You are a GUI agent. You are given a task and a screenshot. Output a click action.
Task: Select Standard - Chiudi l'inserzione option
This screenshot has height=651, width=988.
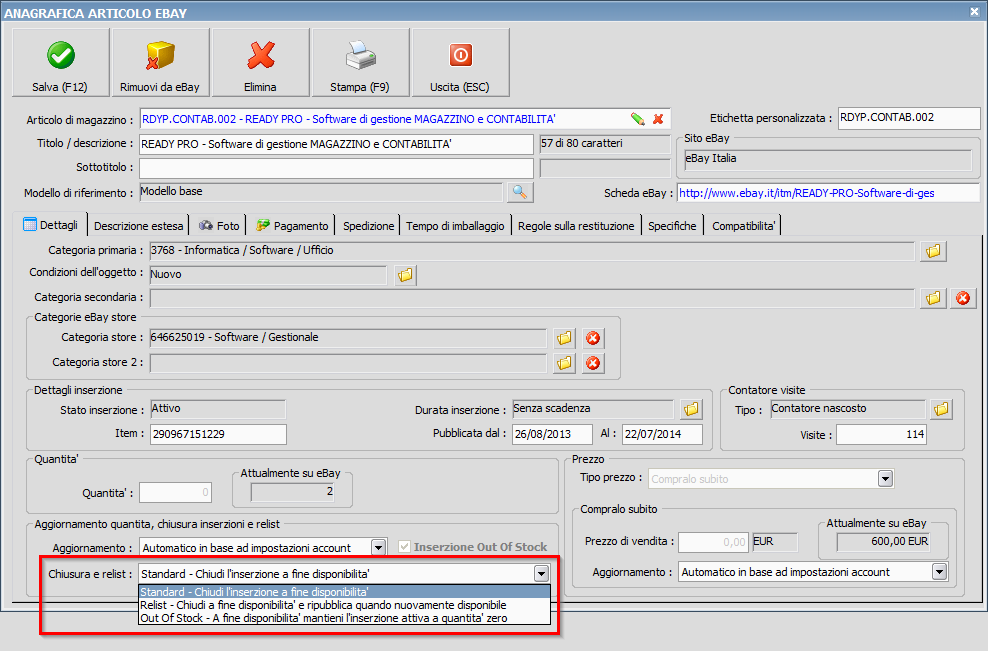(x=344, y=592)
